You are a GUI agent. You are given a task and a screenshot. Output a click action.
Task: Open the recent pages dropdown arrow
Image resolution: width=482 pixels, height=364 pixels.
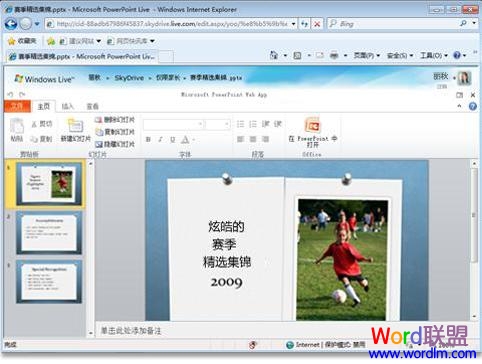point(37,24)
